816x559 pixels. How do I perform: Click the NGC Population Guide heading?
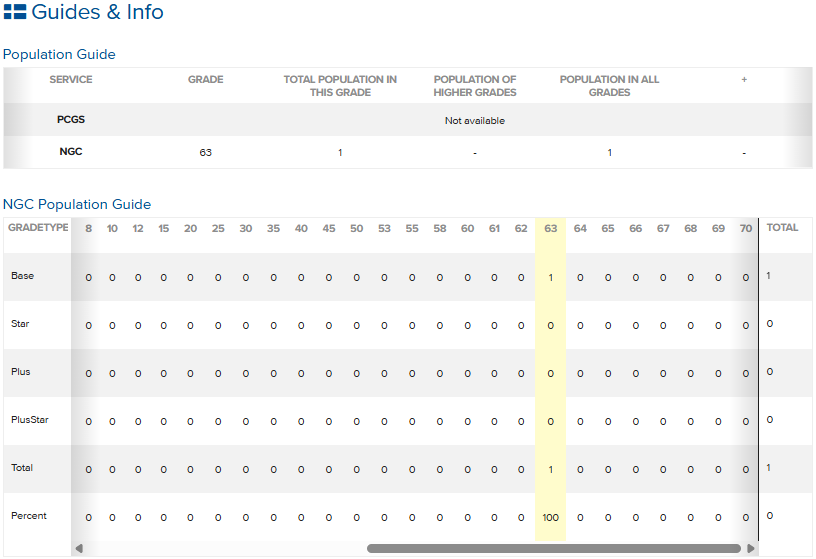coord(77,204)
